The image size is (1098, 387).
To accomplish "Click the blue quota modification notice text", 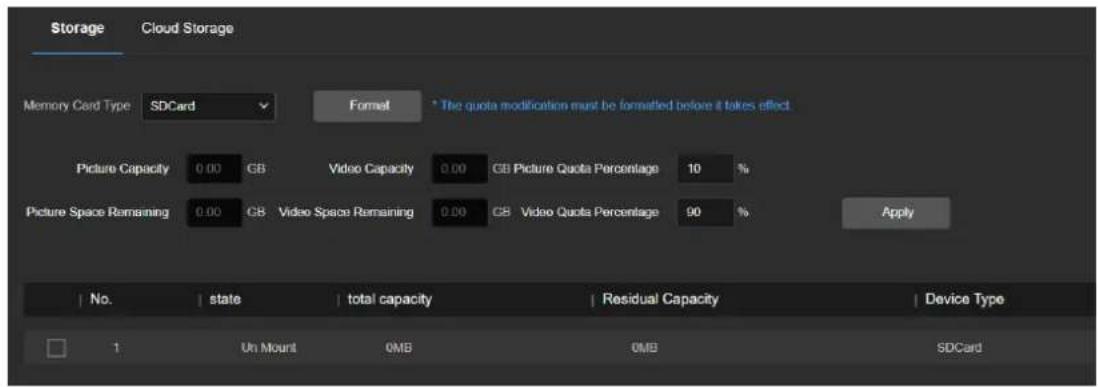I will coord(612,106).
